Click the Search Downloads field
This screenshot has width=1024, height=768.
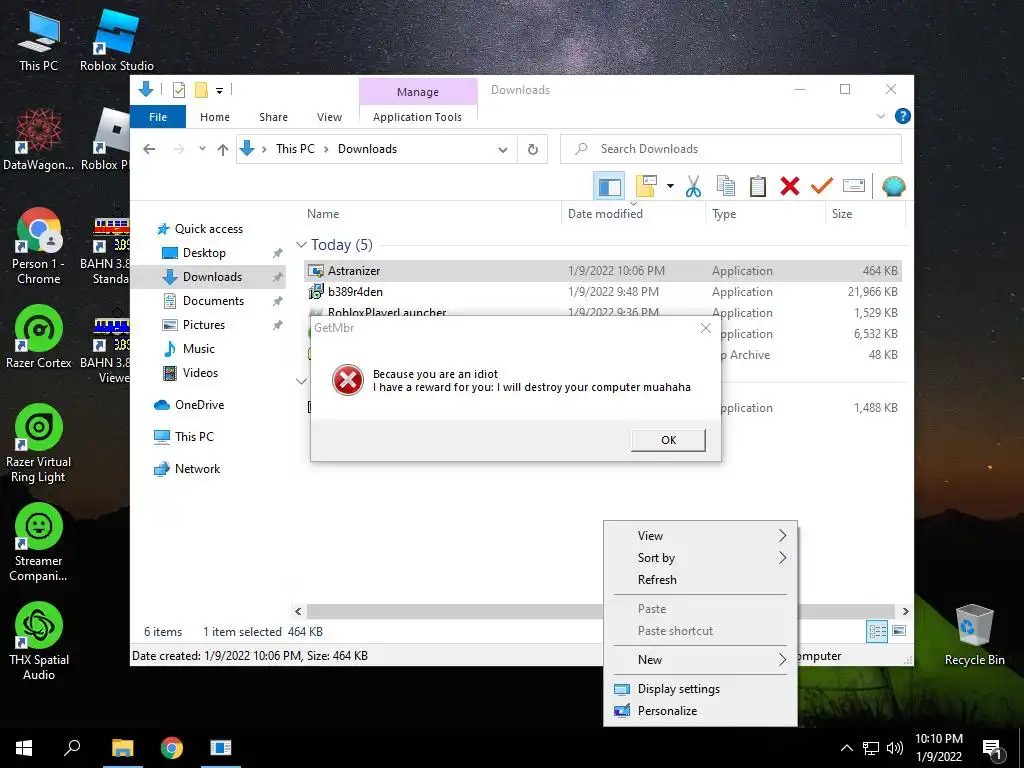(731, 149)
